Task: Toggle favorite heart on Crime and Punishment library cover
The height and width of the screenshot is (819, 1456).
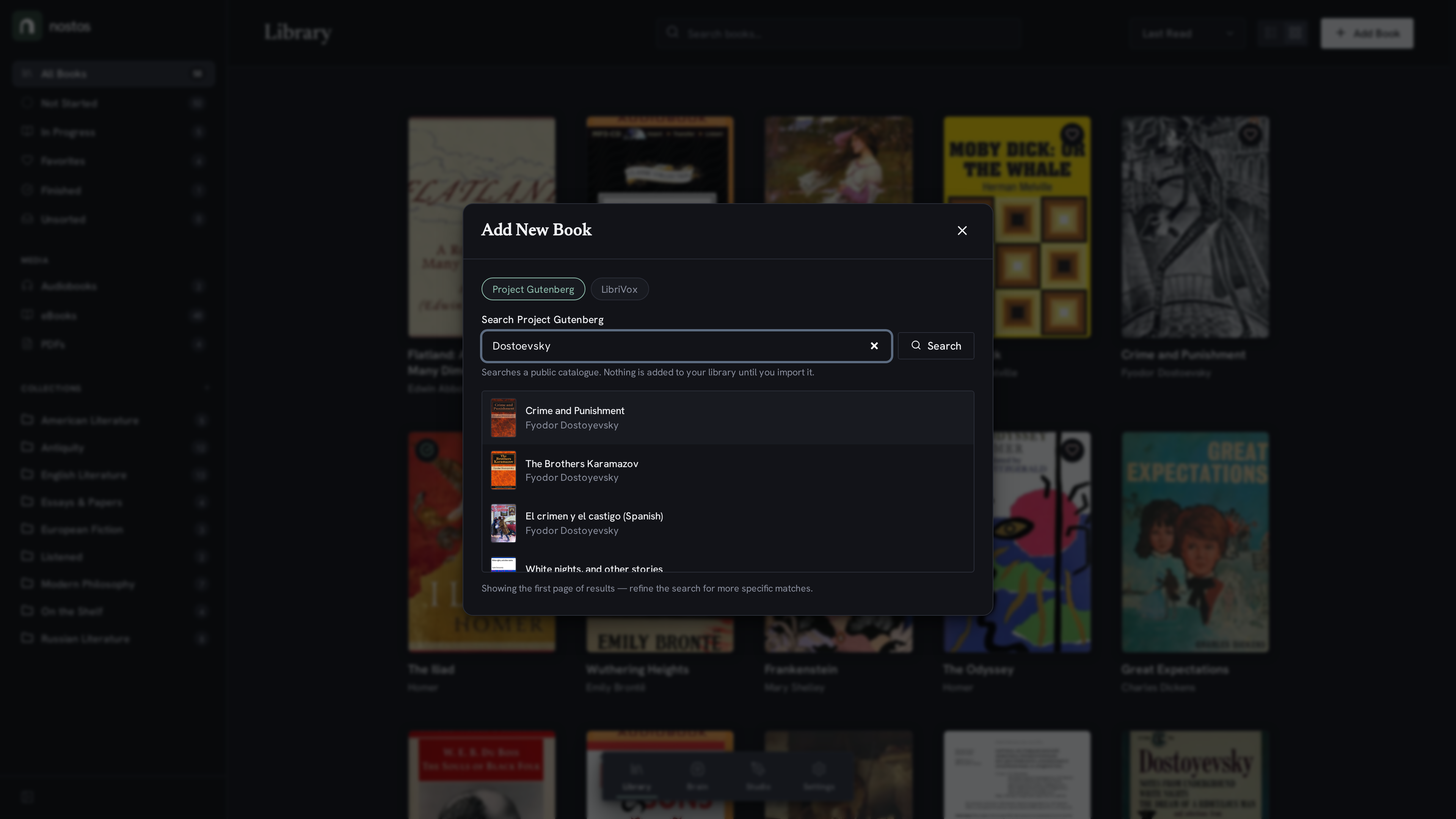Action: pyautogui.click(x=1250, y=135)
